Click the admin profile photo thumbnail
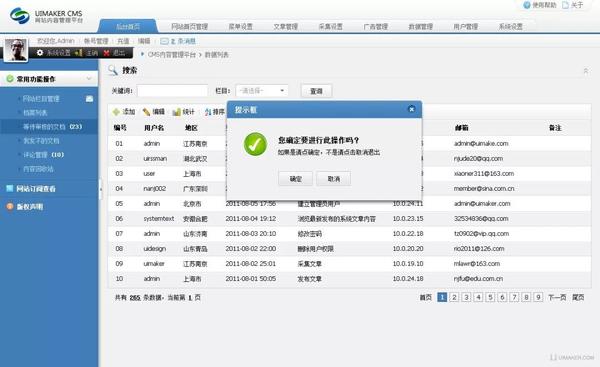This screenshot has width=600, height=367. tap(15, 50)
